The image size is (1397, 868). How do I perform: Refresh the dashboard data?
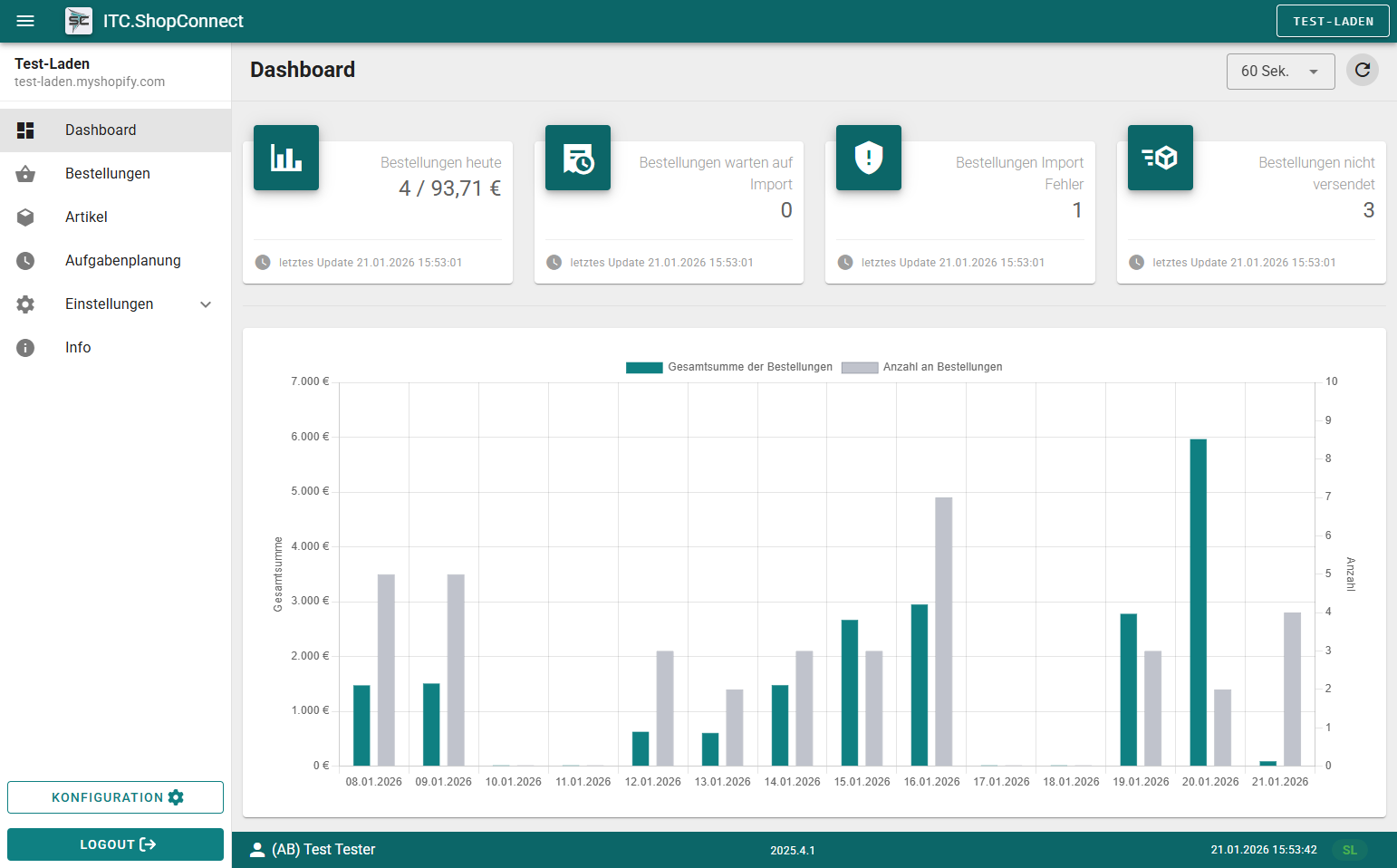pos(1363,70)
